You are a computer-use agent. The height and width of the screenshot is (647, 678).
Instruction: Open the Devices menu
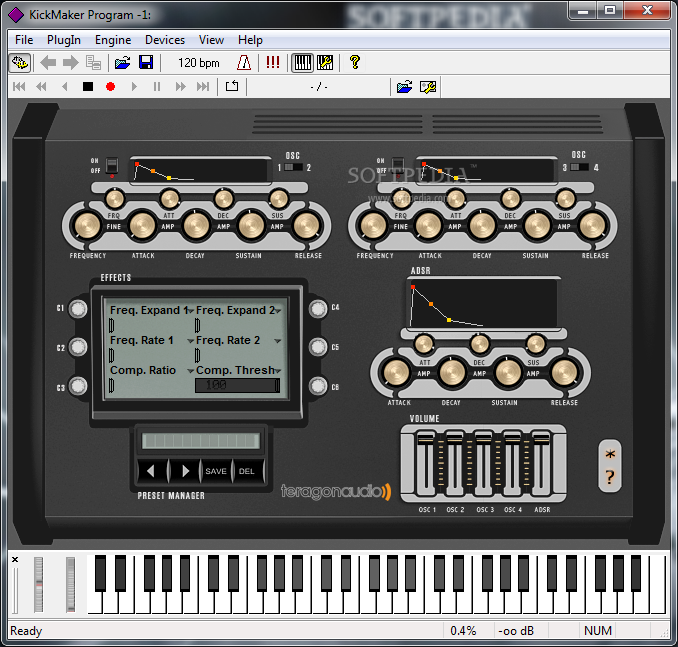coord(165,40)
